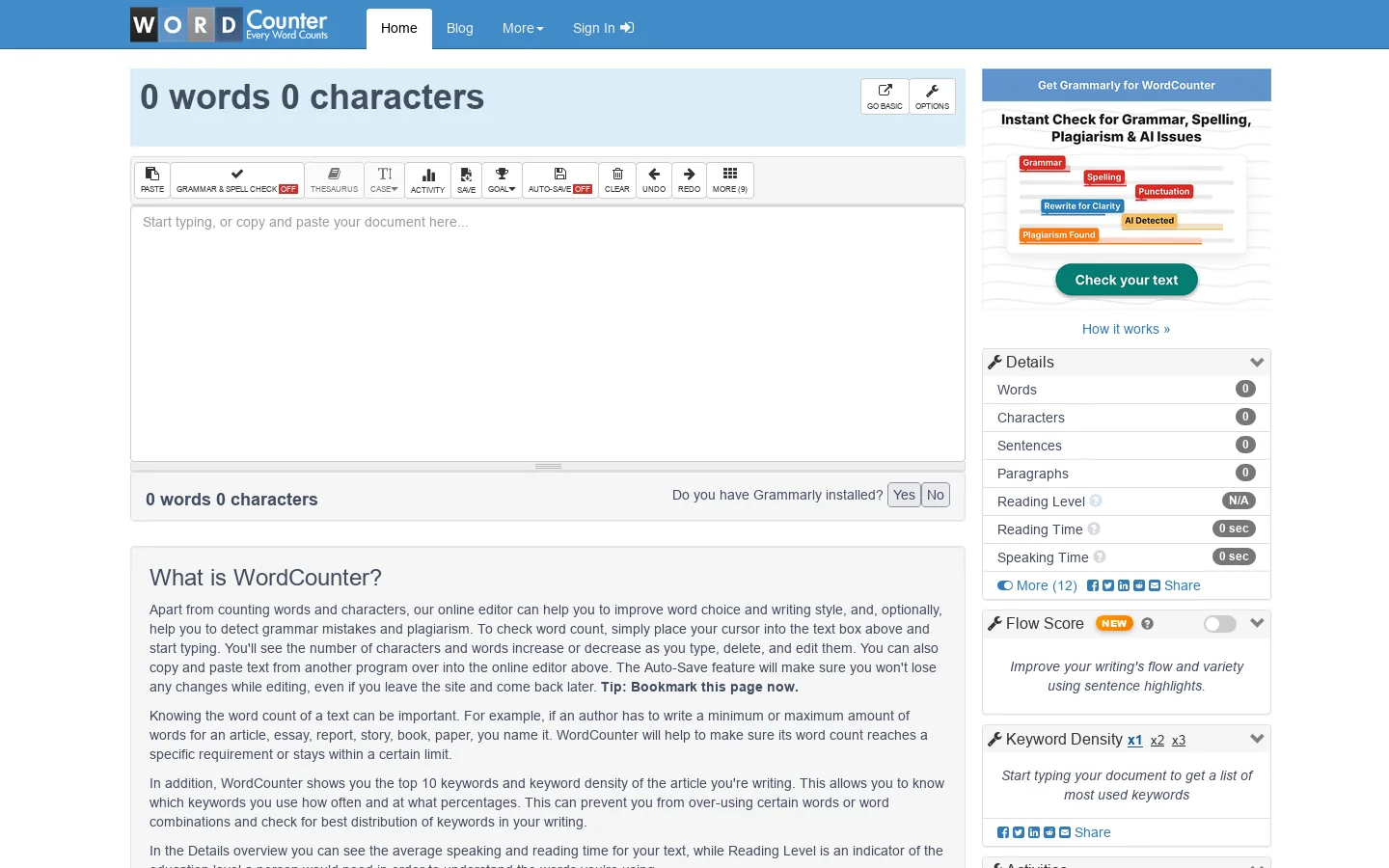Screen dimensions: 1389x868
Task: Click the Paragraphs row in Details
Action: click(1127, 474)
